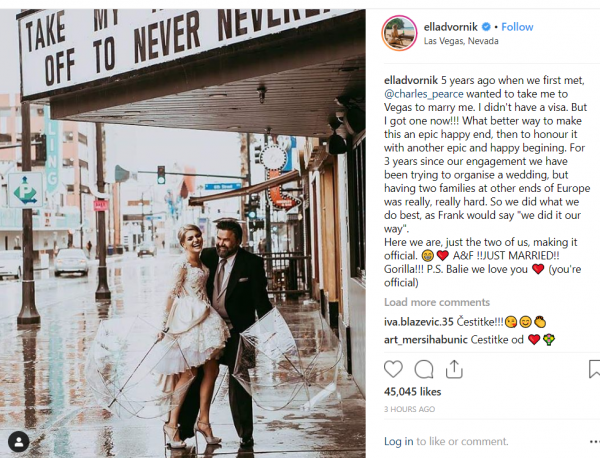Expand Load more comments
This screenshot has width=600, height=458.
coord(437,302)
